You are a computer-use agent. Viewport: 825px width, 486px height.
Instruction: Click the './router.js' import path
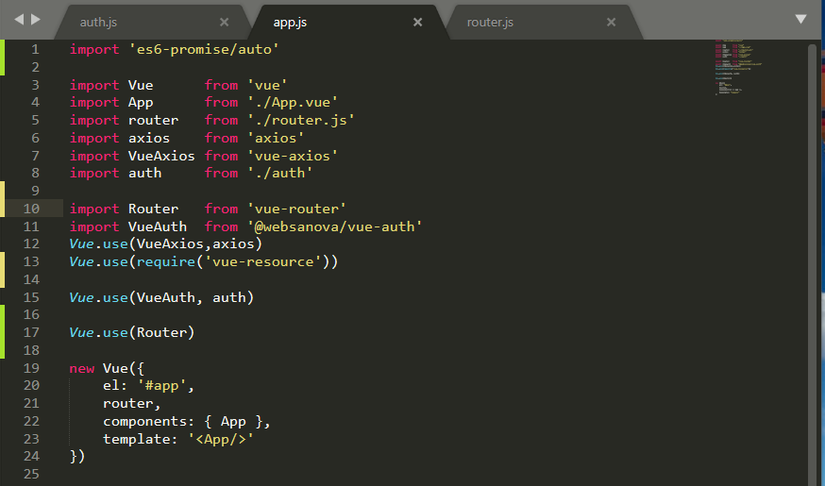click(301, 120)
